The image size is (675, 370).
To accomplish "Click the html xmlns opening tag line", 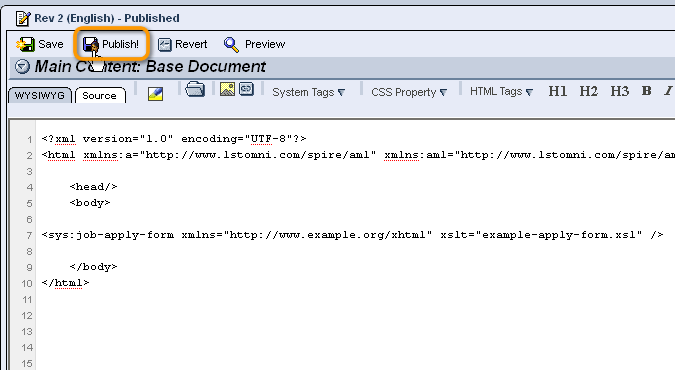I will pyautogui.click(x=358, y=155).
